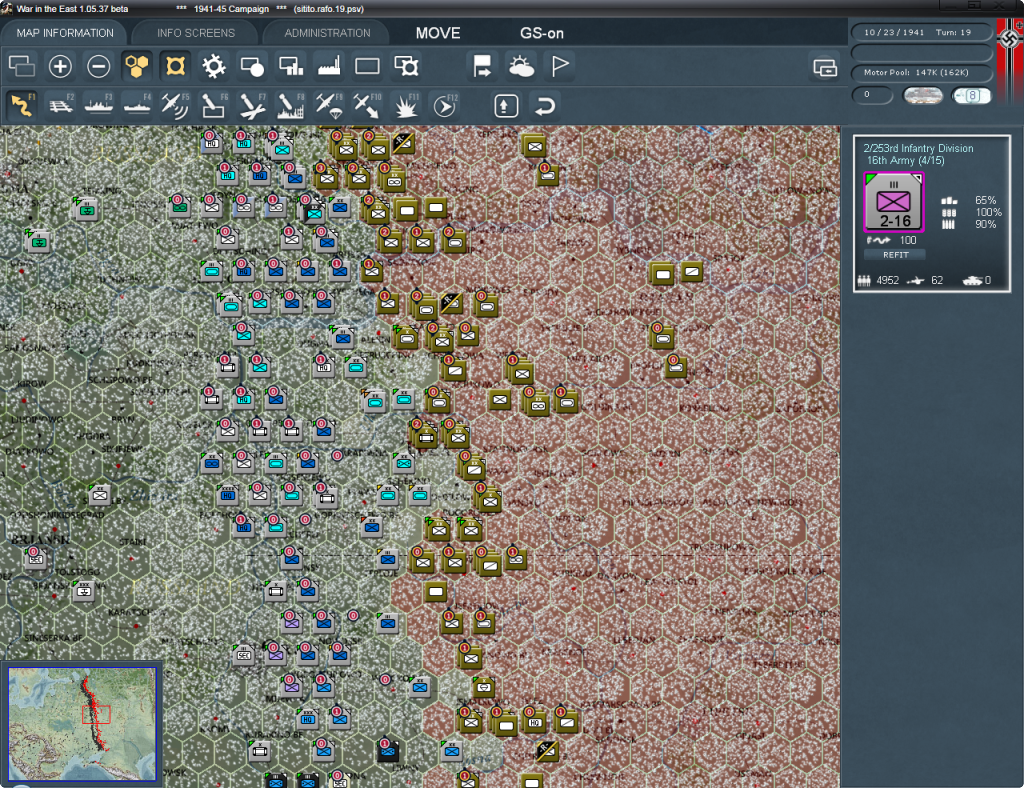The image size is (1024, 788).
Task: Click the flag-with-arrow toolbar icon
Action: (483, 66)
